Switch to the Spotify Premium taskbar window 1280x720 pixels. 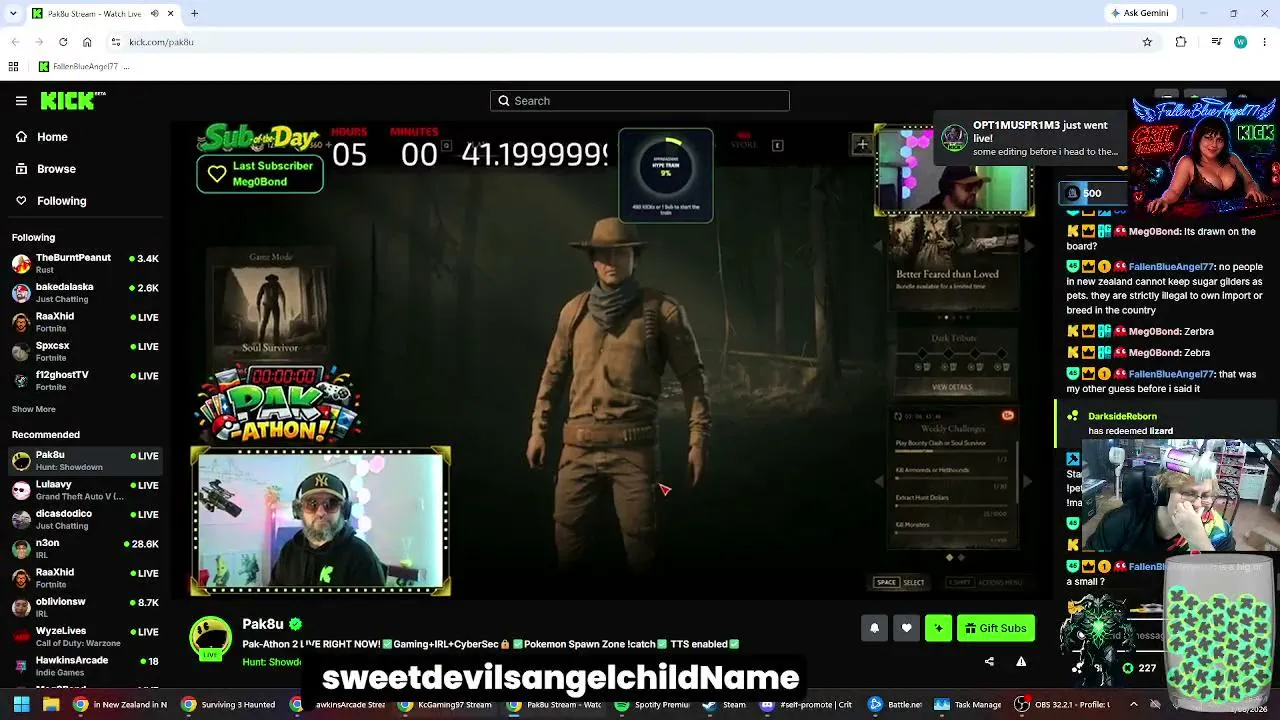(653, 704)
